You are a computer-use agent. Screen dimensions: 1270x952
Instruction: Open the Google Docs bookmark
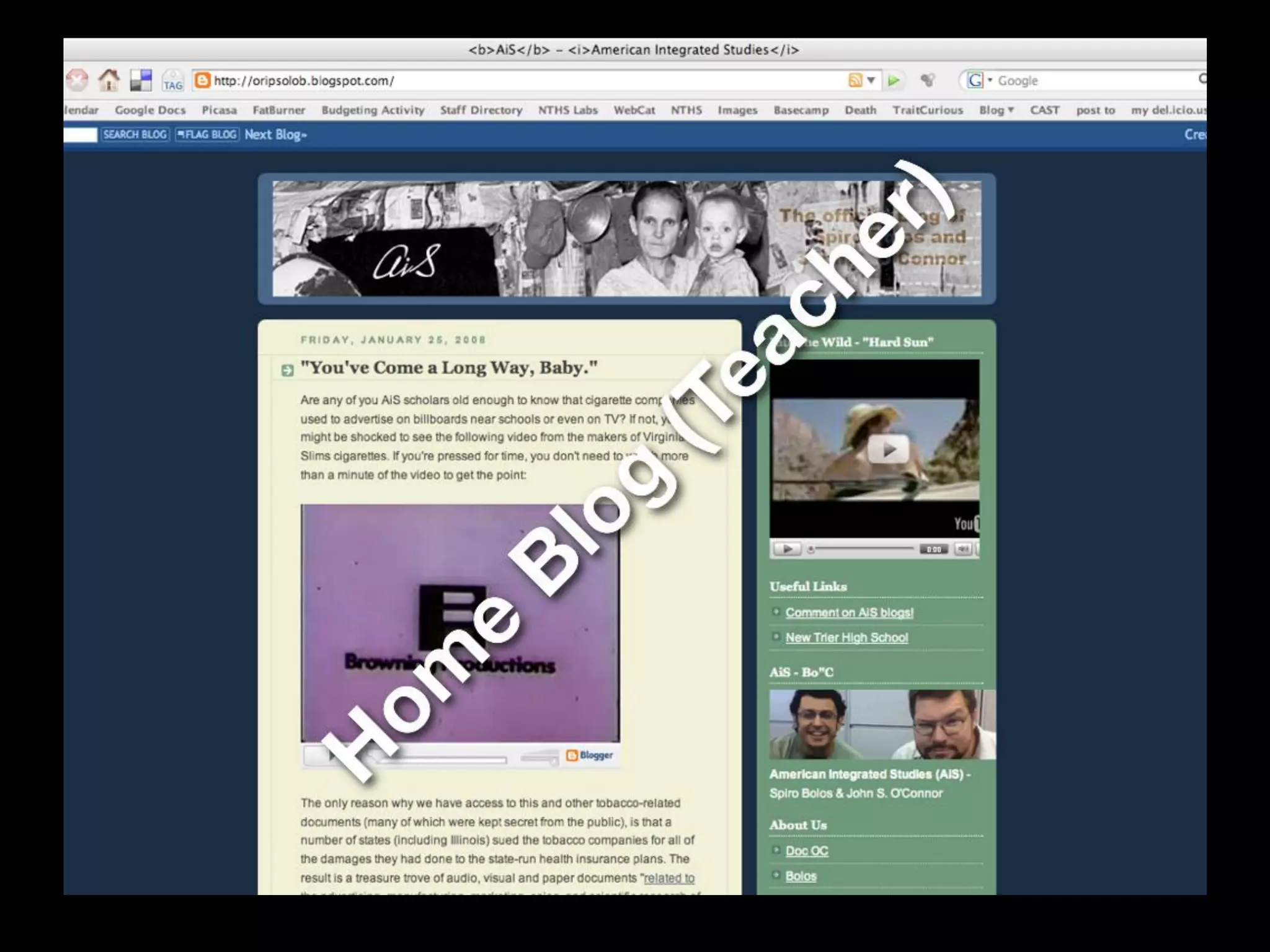pos(150,110)
